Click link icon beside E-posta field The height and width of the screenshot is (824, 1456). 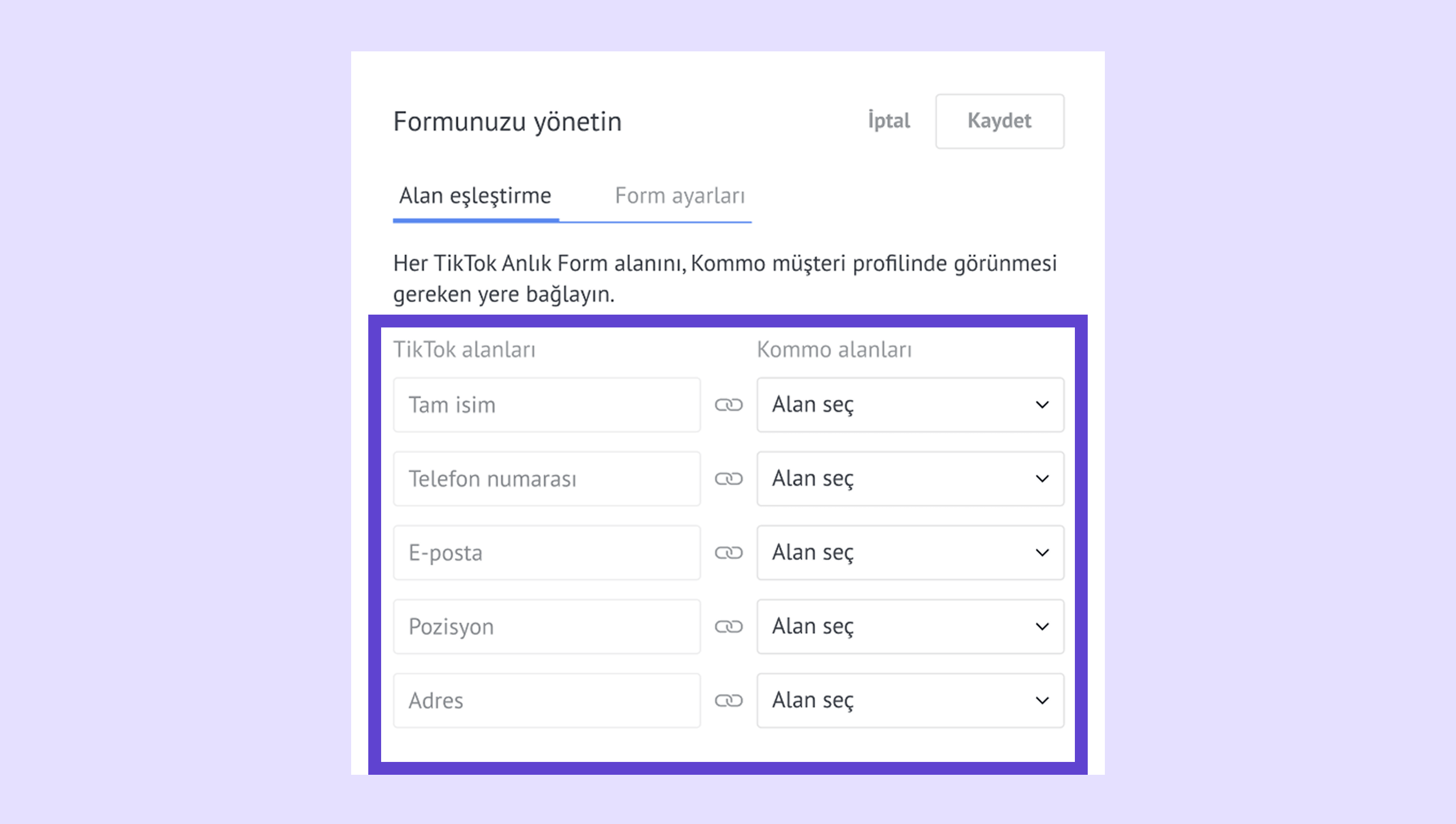728,552
